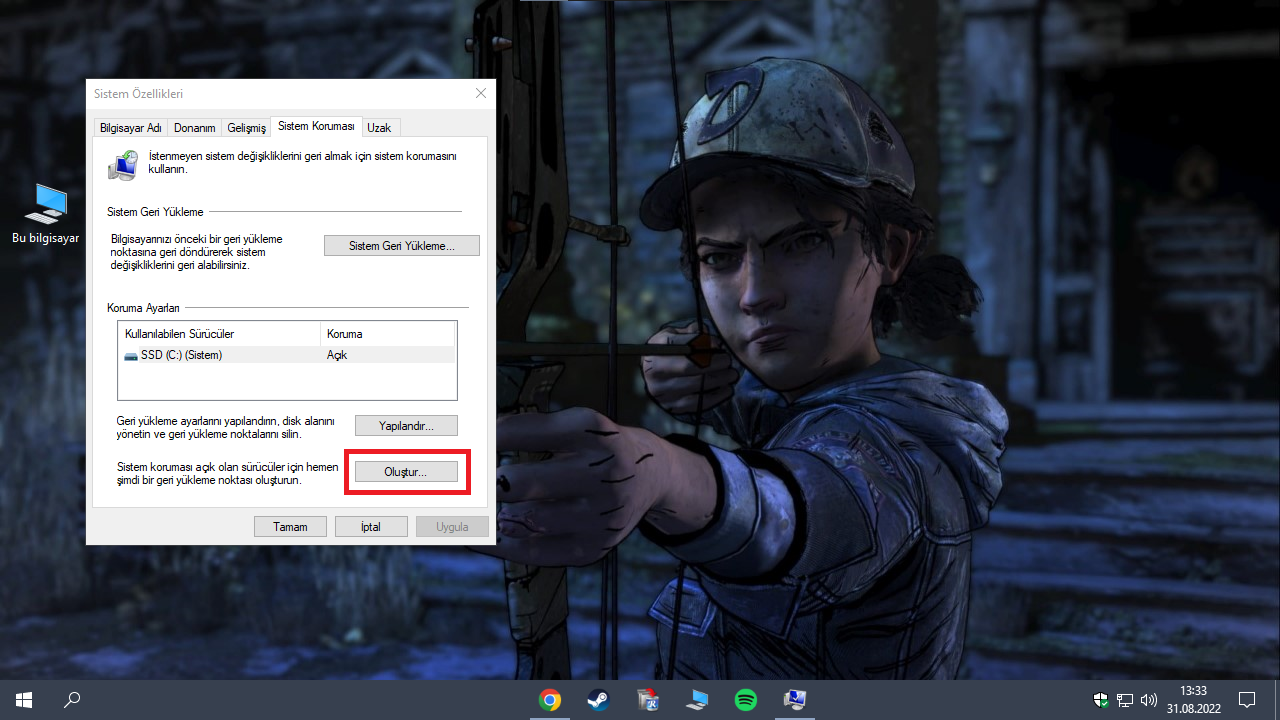
Task: Go to the Gelişmiş tab
Action: pyautogui.click(x=246, y=127)
